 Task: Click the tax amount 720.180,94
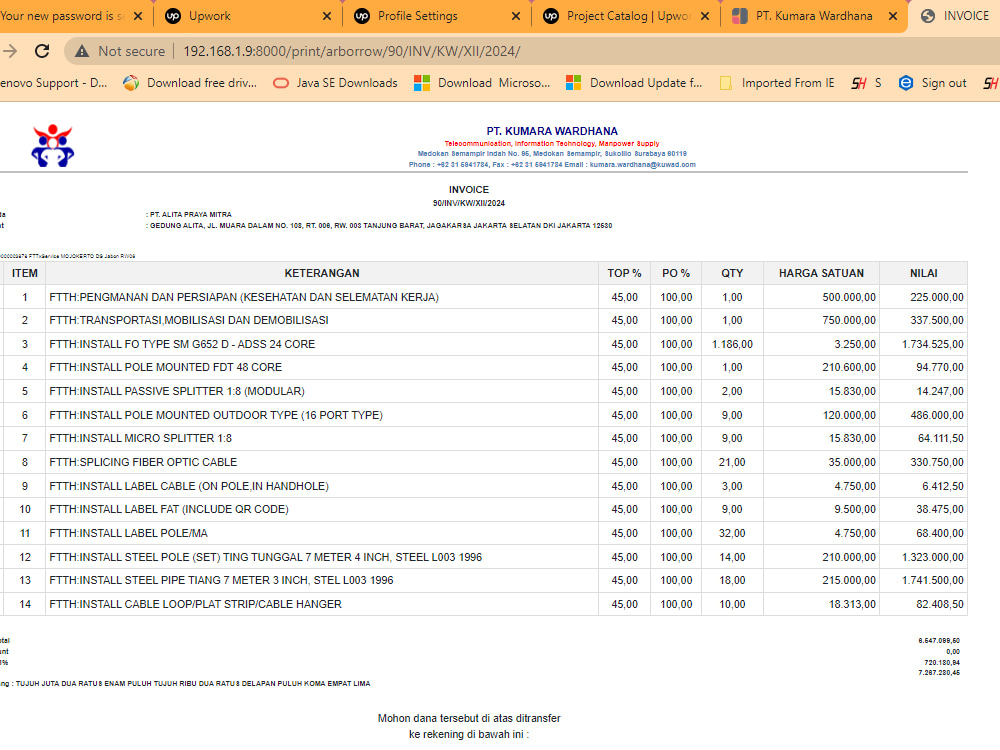coord(942,663)
